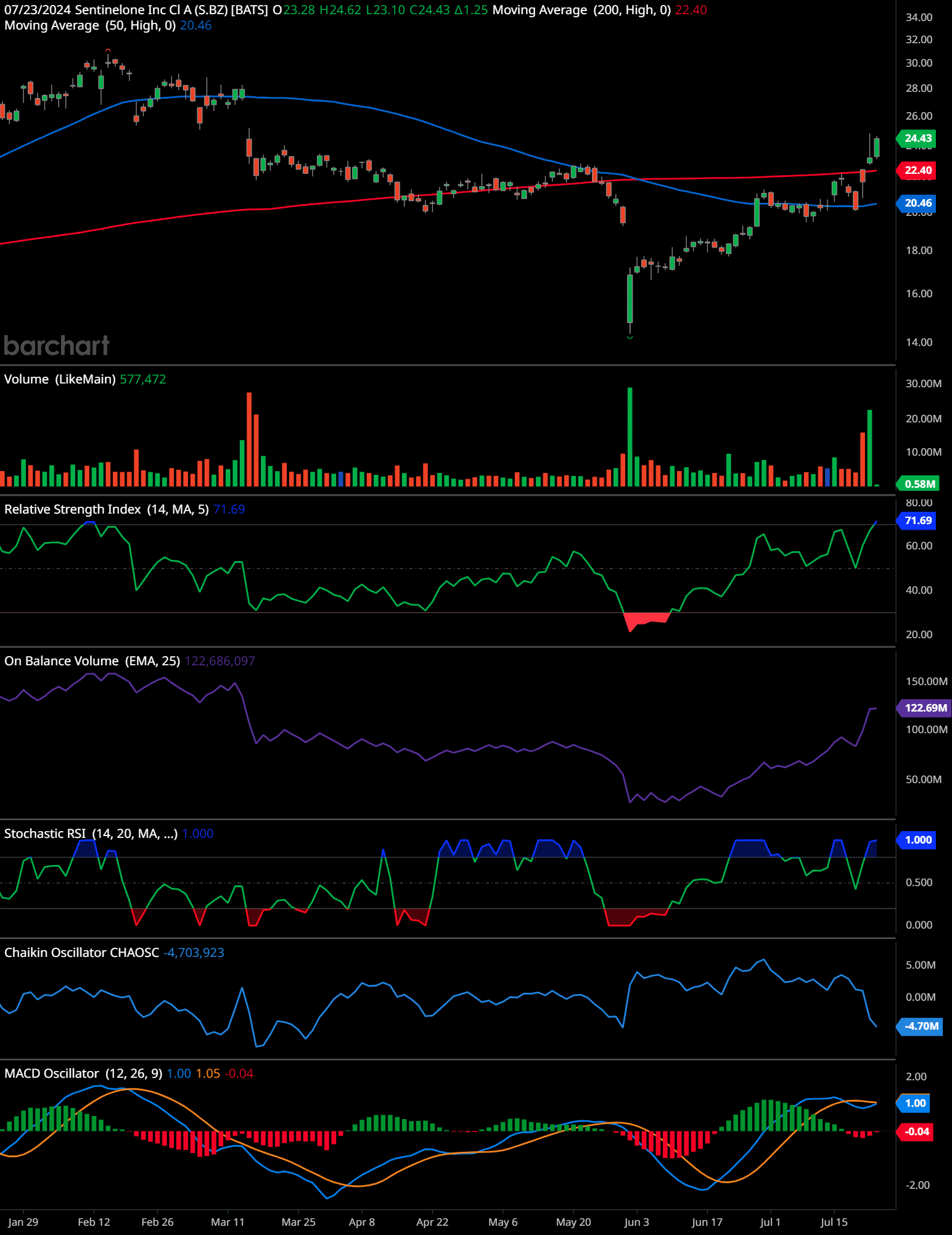The width and height of the screenshot is (952, 1235).
Task: Click the low price L23.10 in header
Action: (x=385, y=10)
